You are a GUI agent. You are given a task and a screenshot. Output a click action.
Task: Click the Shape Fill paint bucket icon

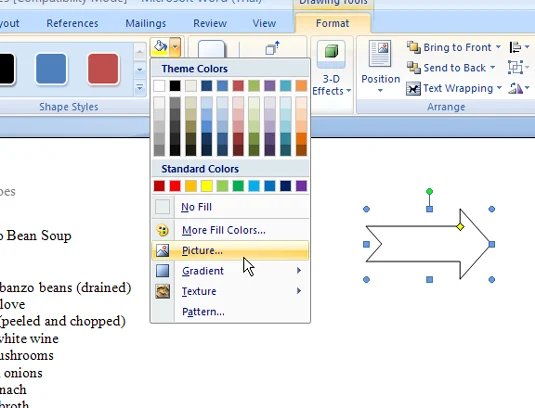(160, 47)
